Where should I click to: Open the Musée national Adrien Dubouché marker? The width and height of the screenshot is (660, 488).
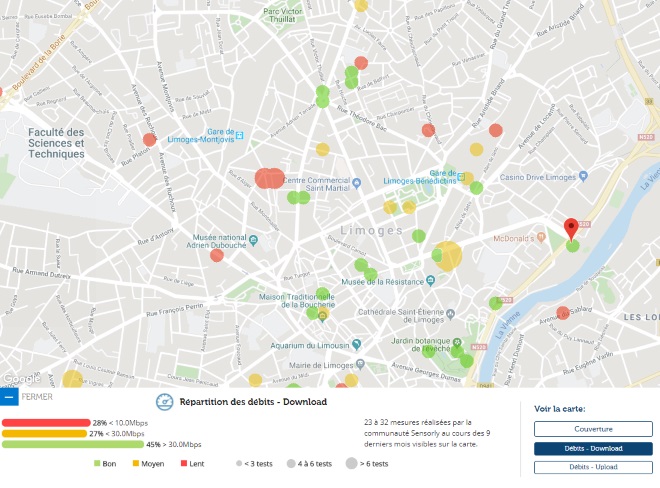[x=253, y=240]
